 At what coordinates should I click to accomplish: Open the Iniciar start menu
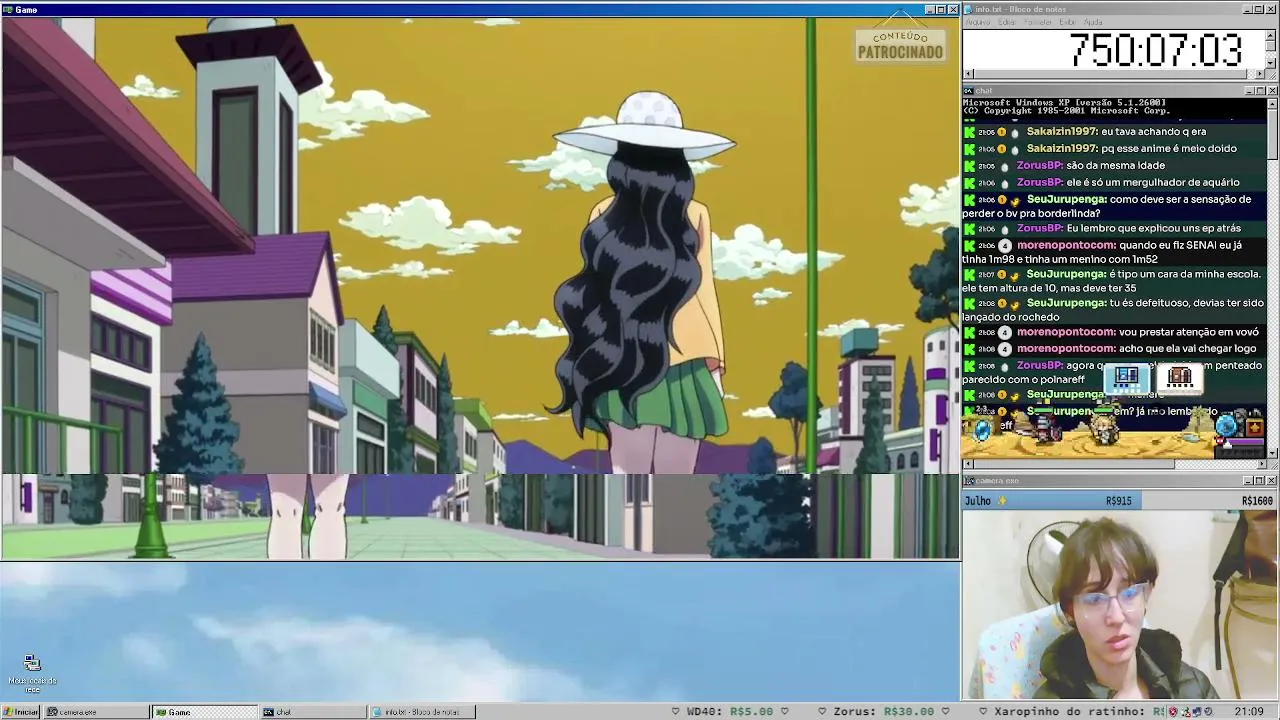click(20, 712)
